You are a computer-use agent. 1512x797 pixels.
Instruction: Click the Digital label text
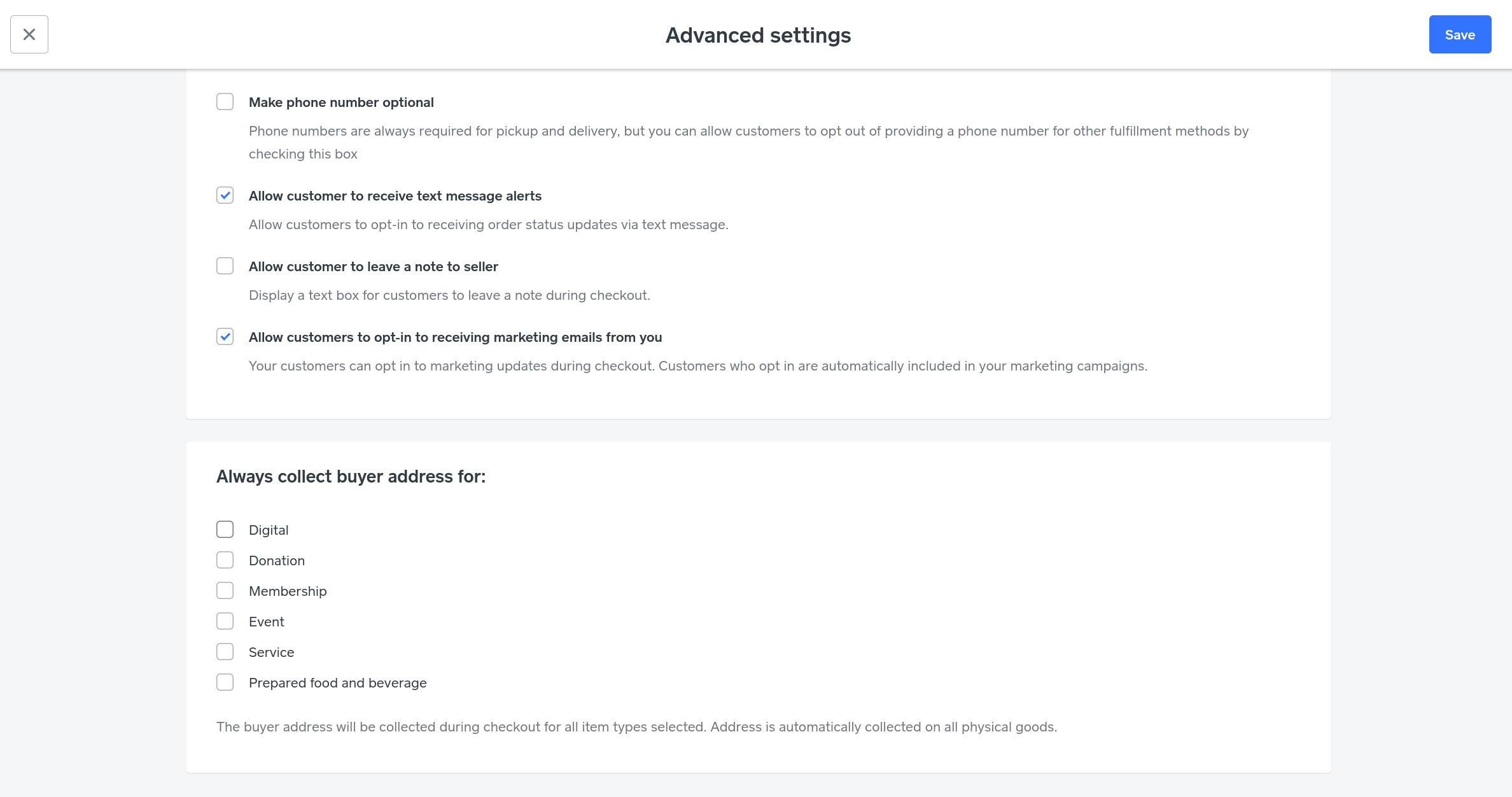pyautogui.click(x=269, y=530)
